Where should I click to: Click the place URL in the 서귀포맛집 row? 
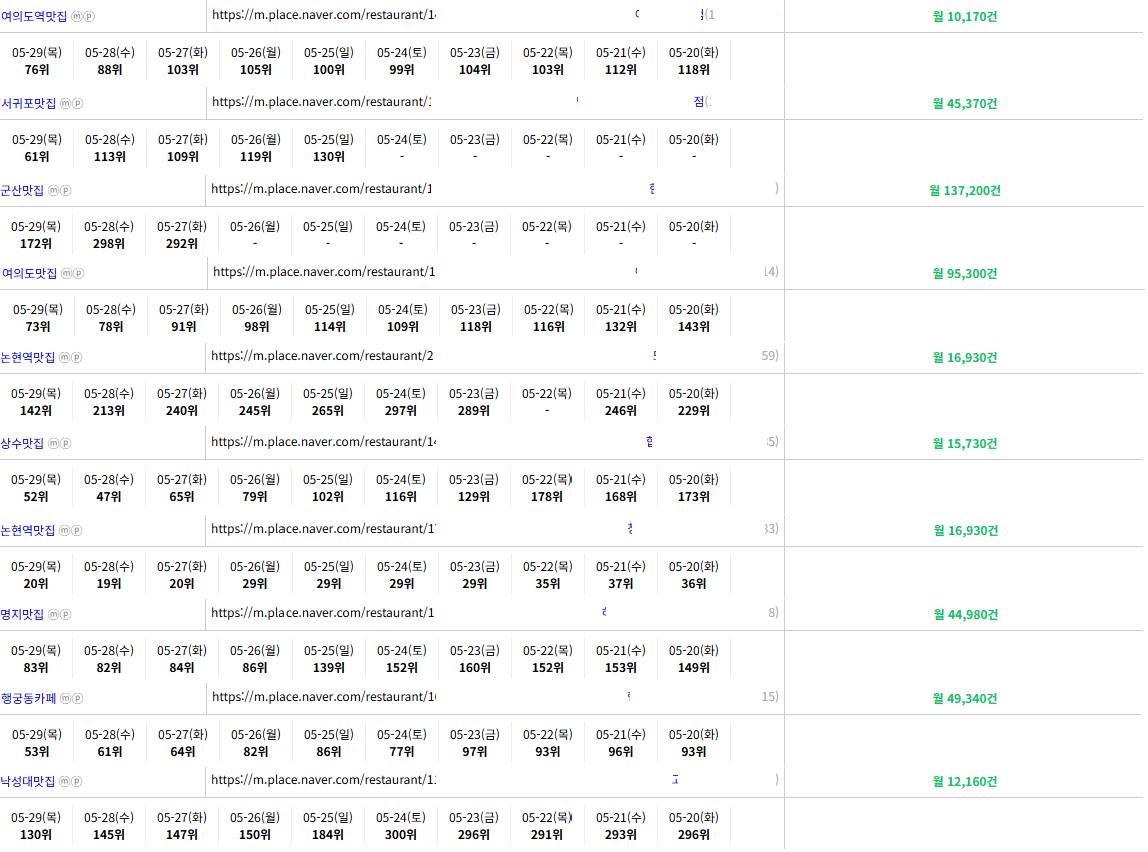point(321,102)
